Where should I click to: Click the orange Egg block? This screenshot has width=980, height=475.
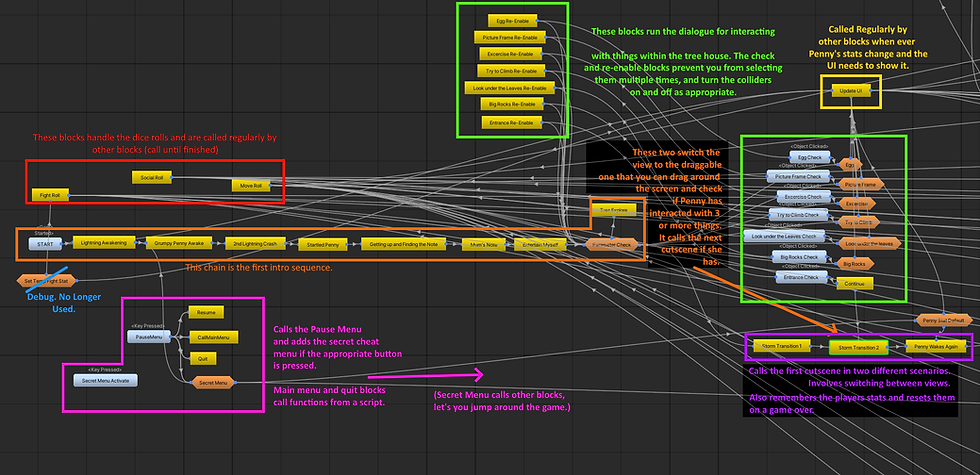(x=850, y=164)
